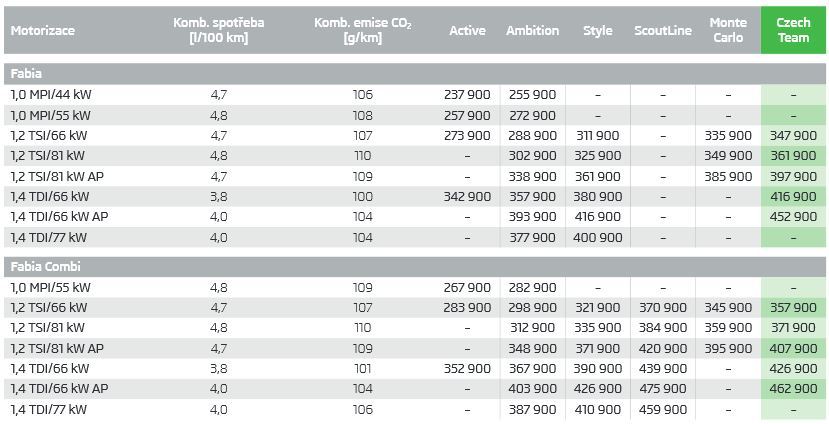Click the 1,0 MPI/44 kW engine label

tap(50, 94)
